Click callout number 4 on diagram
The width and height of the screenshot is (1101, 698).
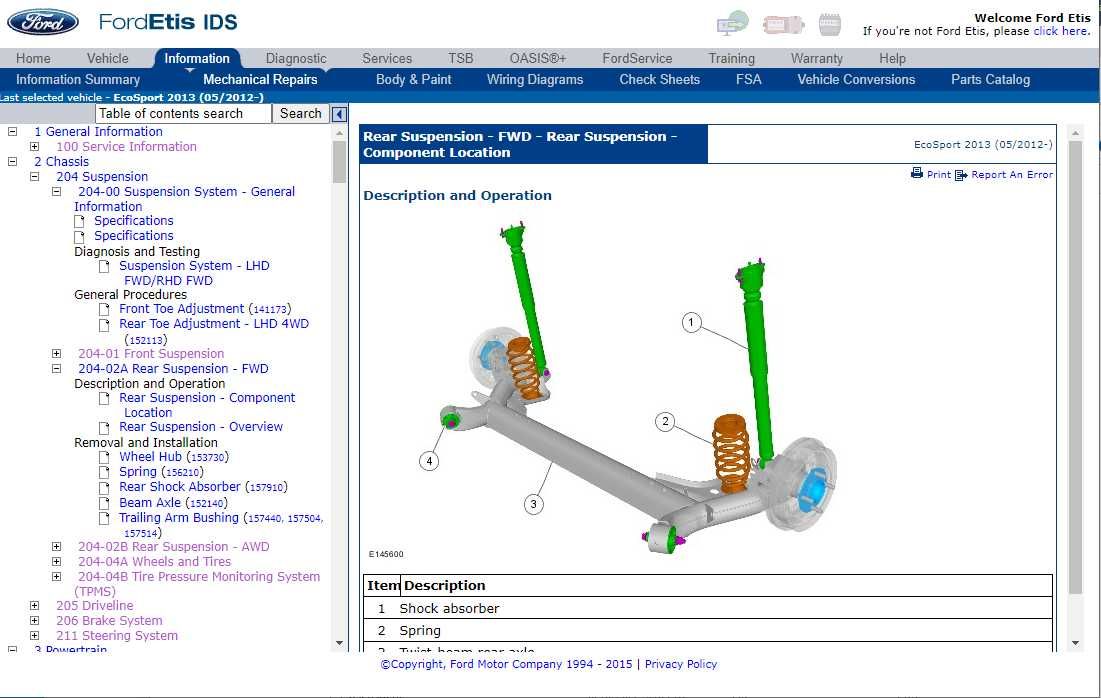pos(429,461)
